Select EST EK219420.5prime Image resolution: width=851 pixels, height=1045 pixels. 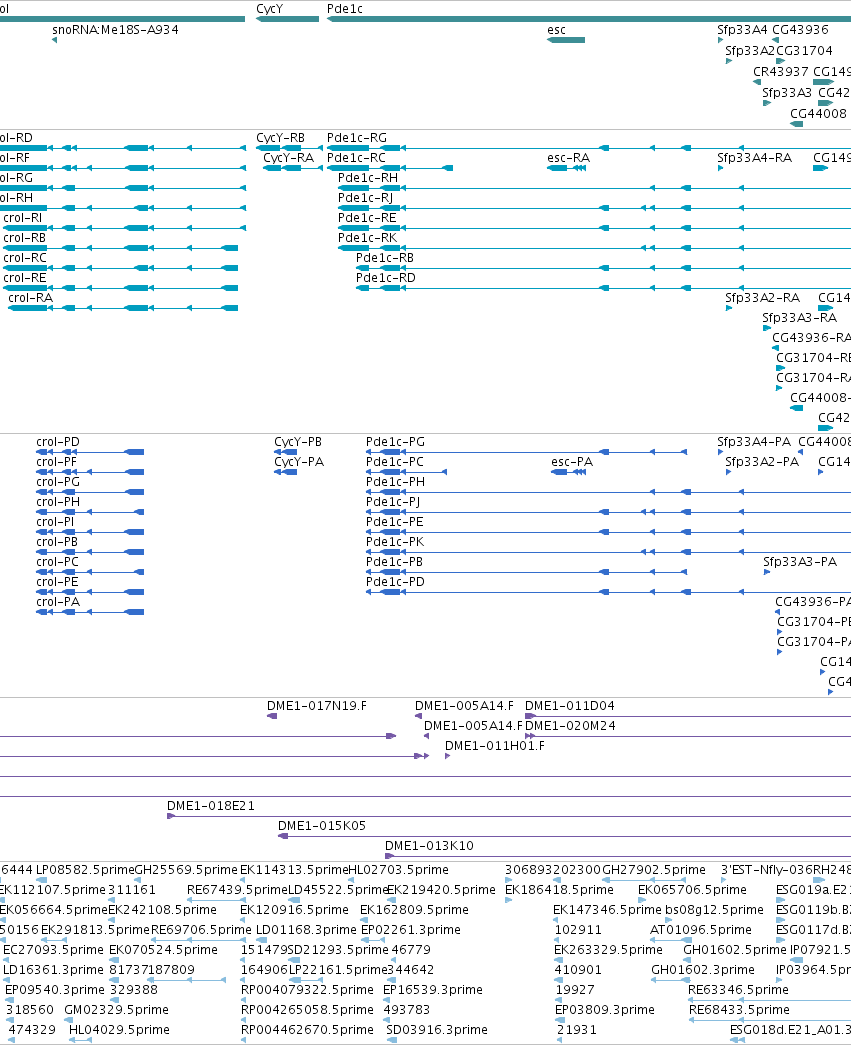(441, 890)
